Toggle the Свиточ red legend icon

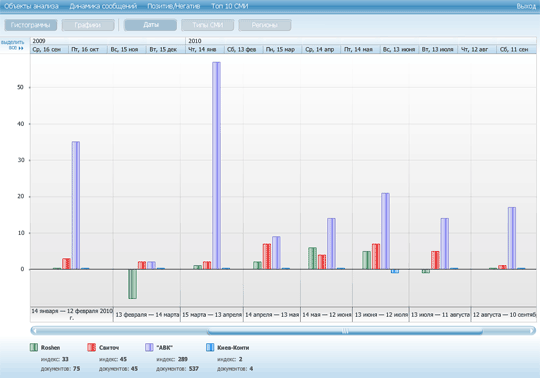click(92, 347)
